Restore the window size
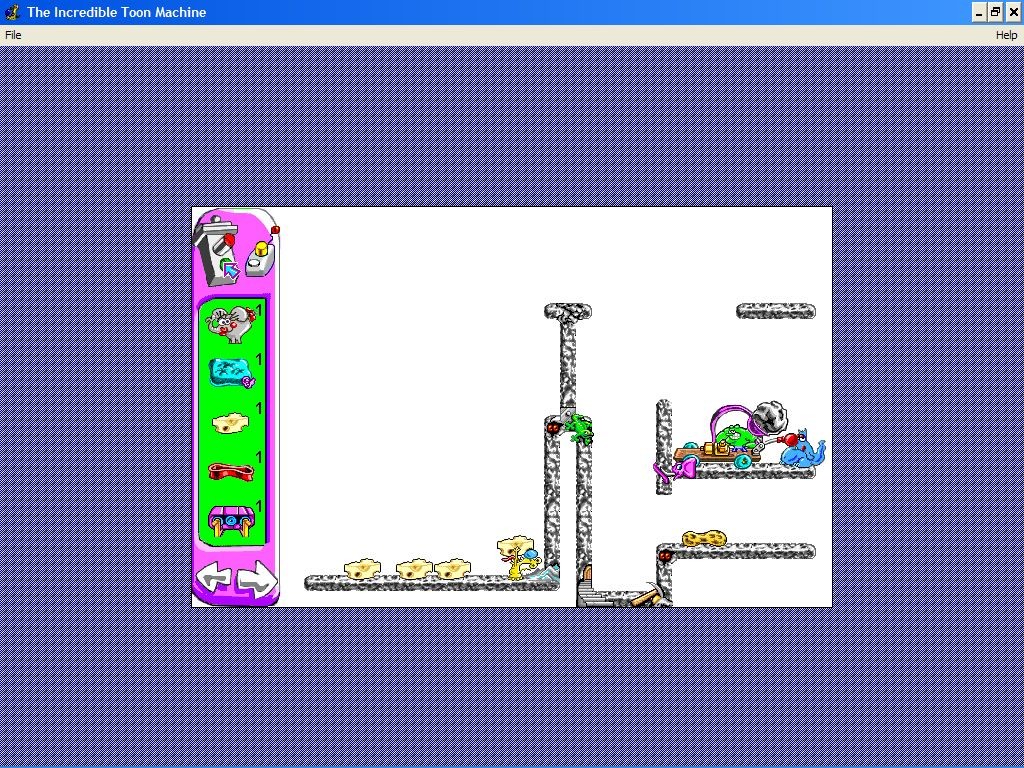 (995, 12)
